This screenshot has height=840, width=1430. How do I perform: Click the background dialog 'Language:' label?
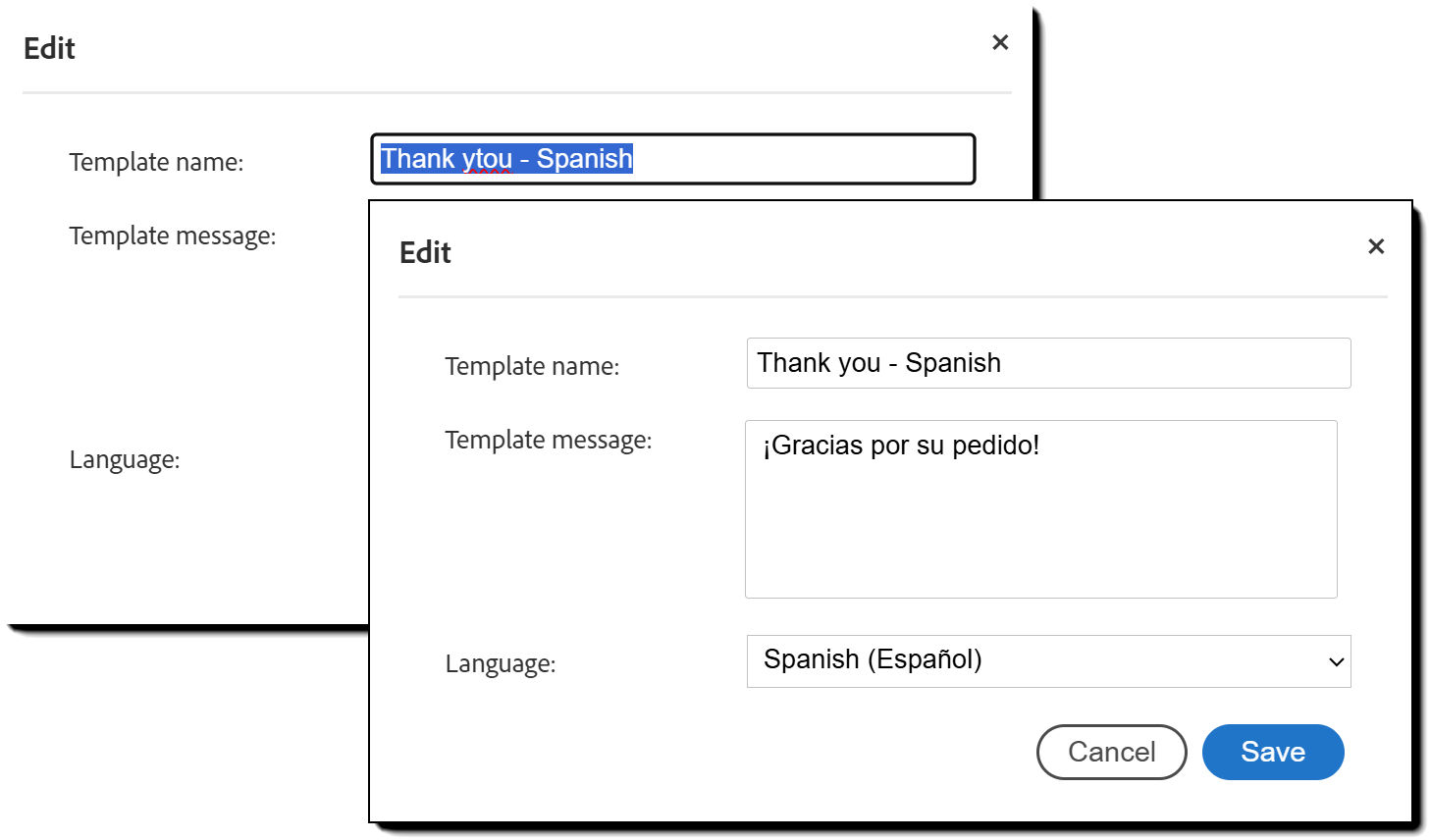point(125,459)
